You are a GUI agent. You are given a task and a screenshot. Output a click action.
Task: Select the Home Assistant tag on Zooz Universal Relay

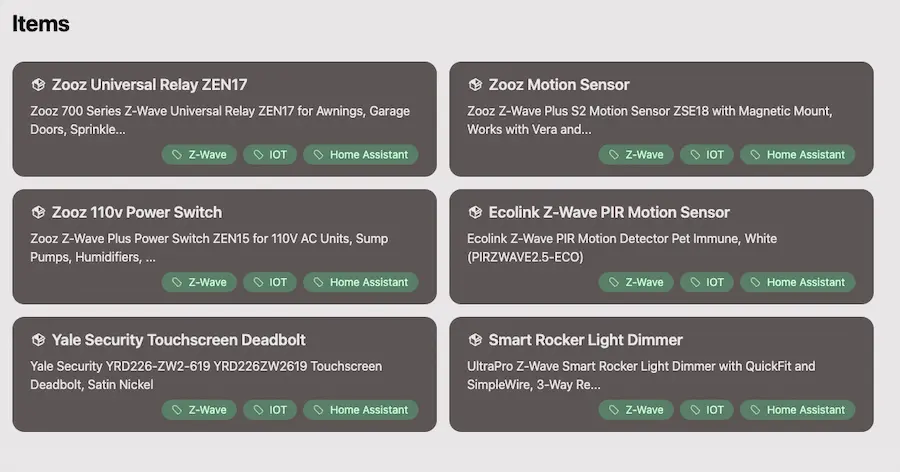[x=360, y=154]
